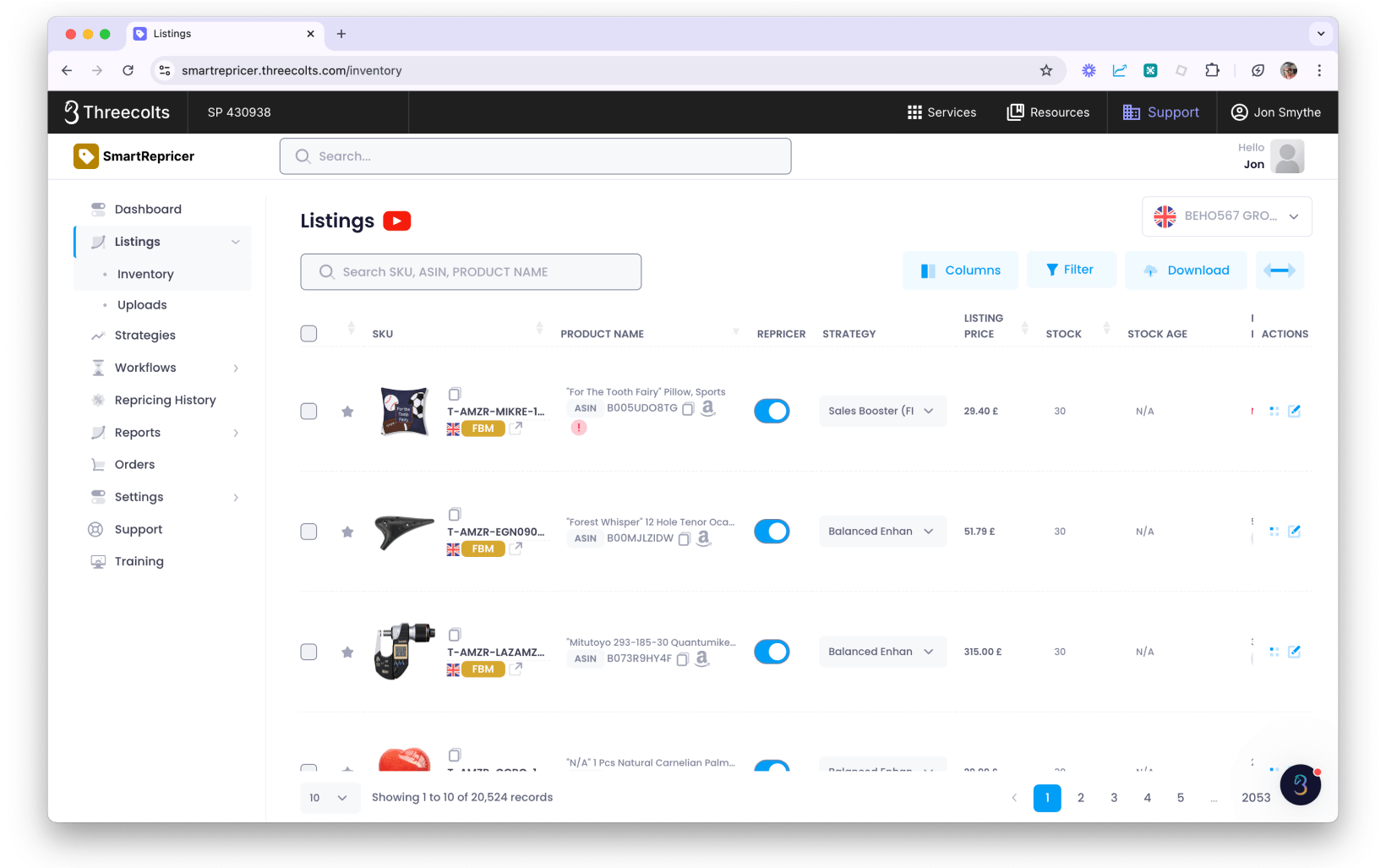Go to page 2053 of the listings
The height and width of the screenshot is (868, 1386).
pyautogui.click(x=1256, y=797)
